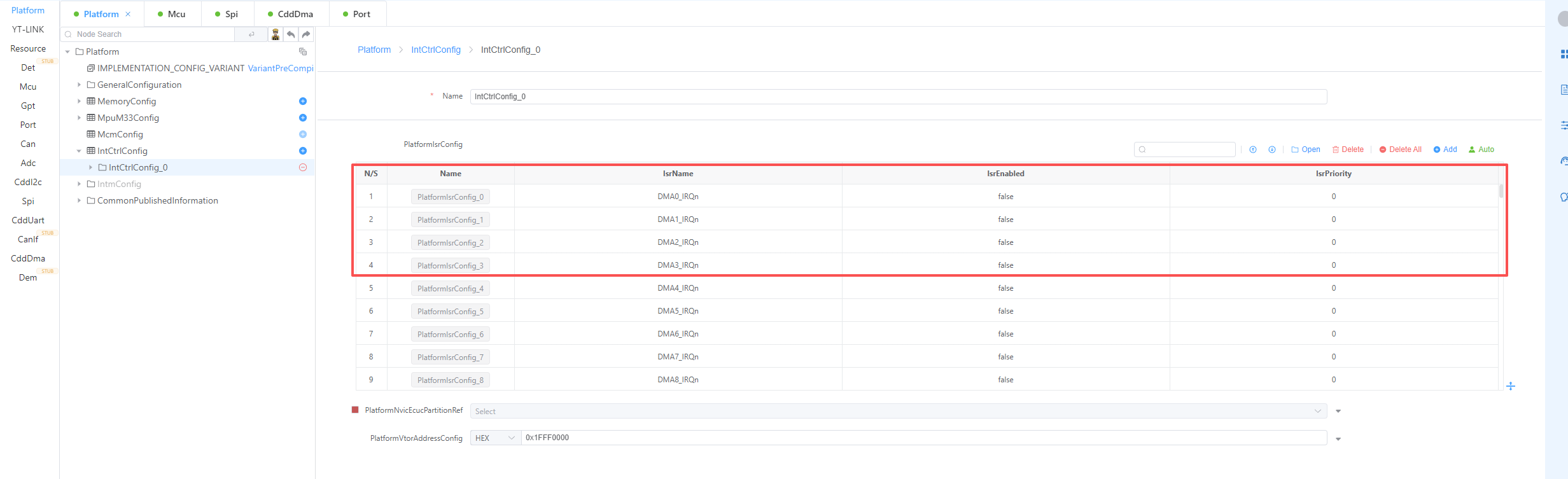The width and height of the screenshot is (1568, 479).
Task: Open the Adc module in sidebar
Action: (28, 163)
